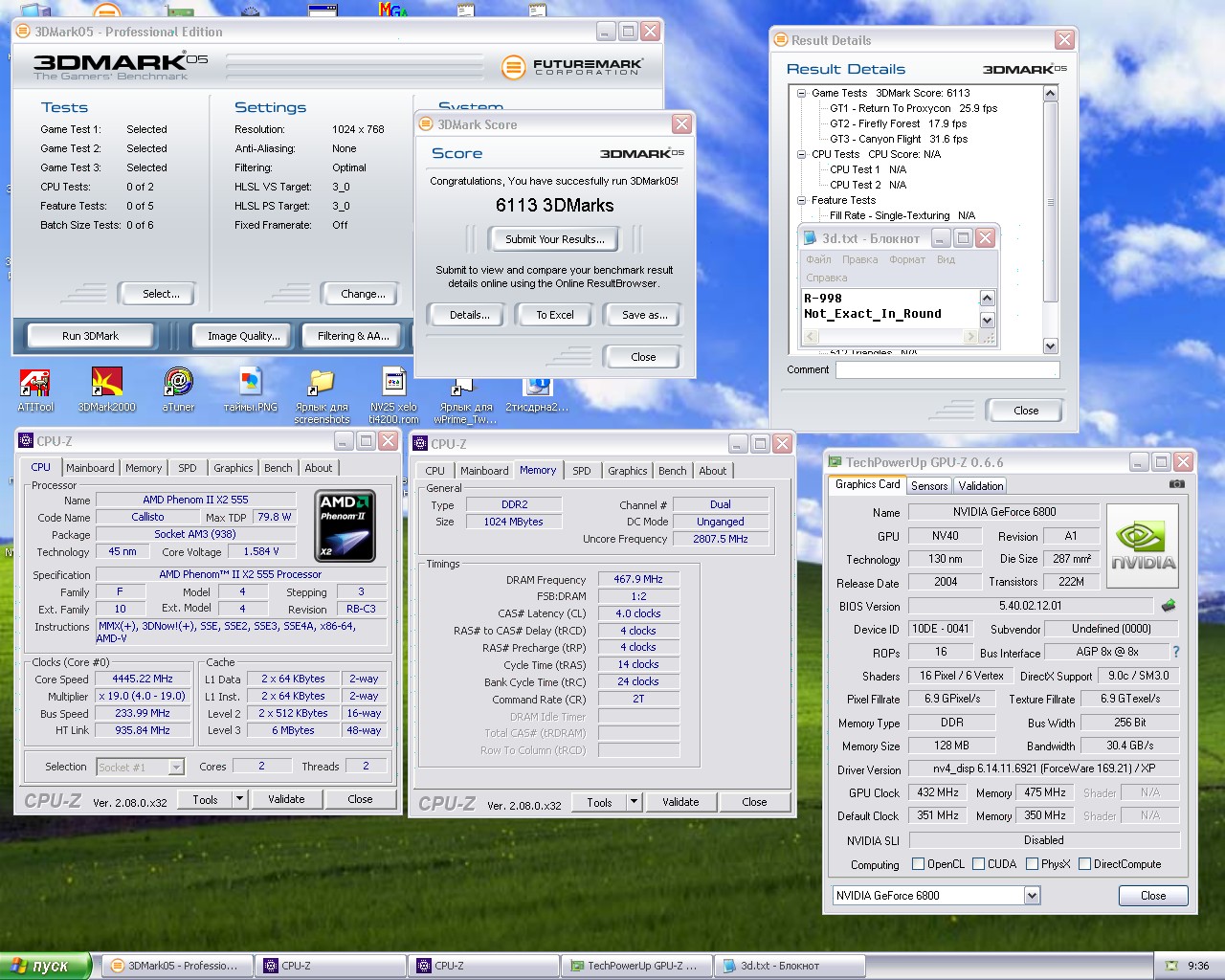Image resolution: width=1225 pixels, height=980 pixels.
Task: Collapse the Game Tests tree node
Action: click(x=802, y=93)
